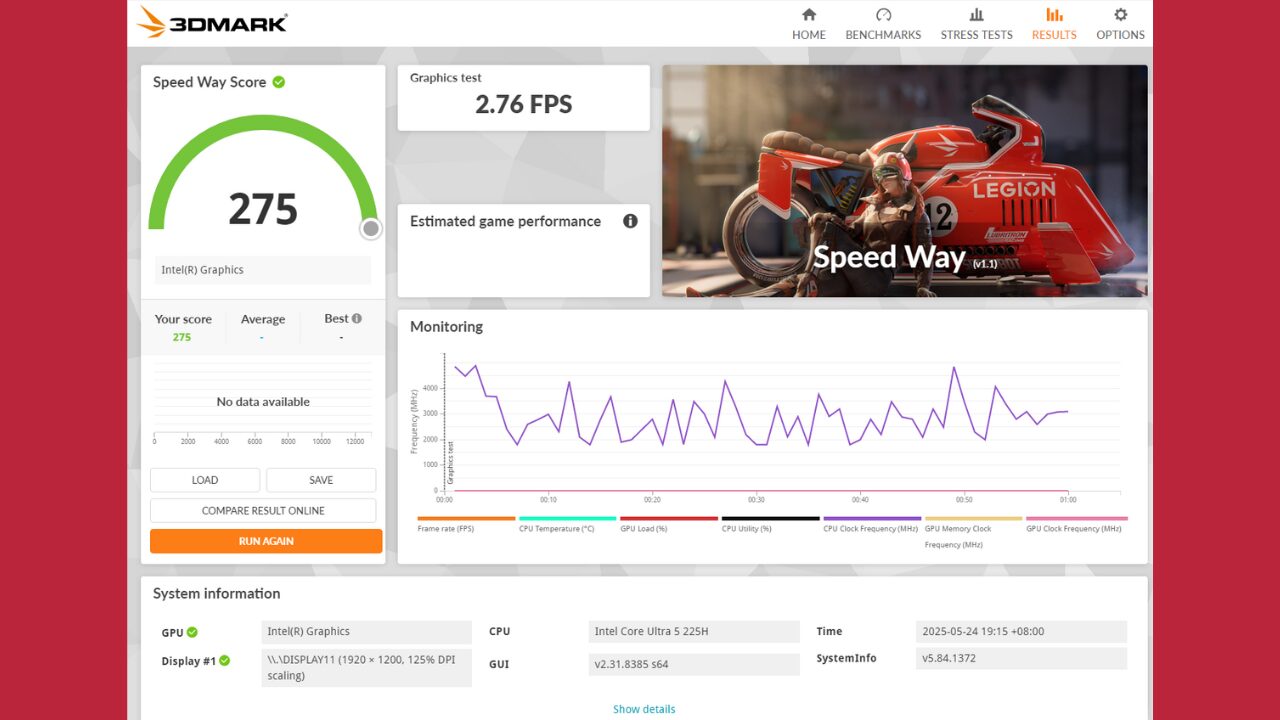Click Estimated game performance info icon

click(630, 221)
